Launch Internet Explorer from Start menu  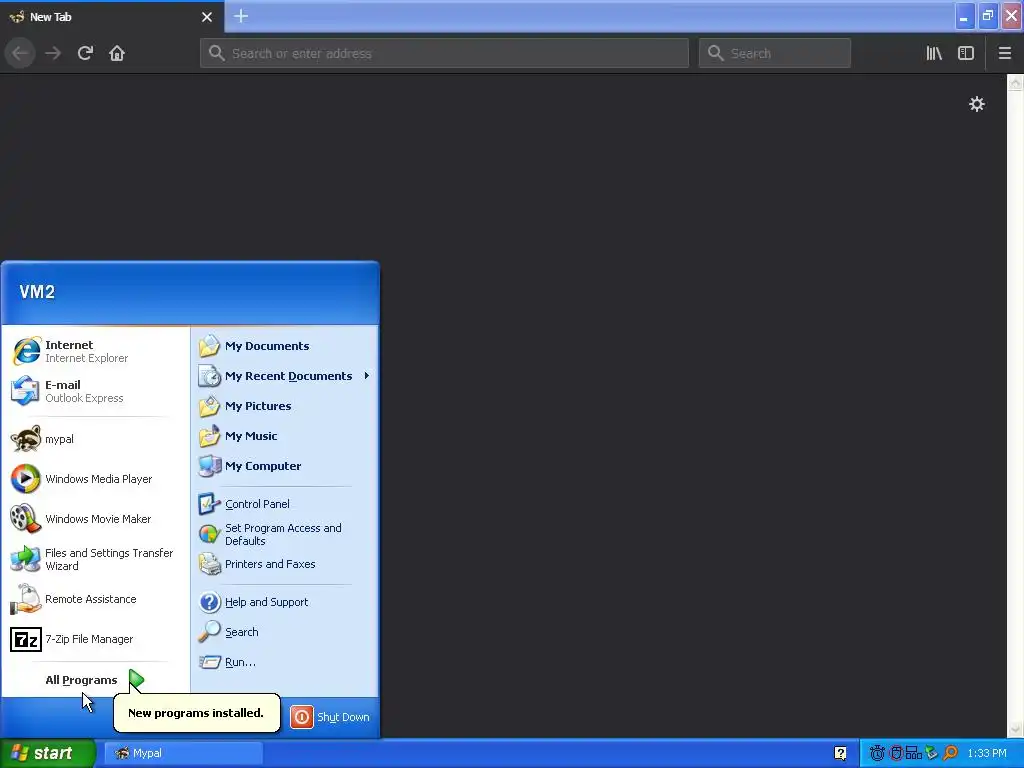tap(95, 351)
